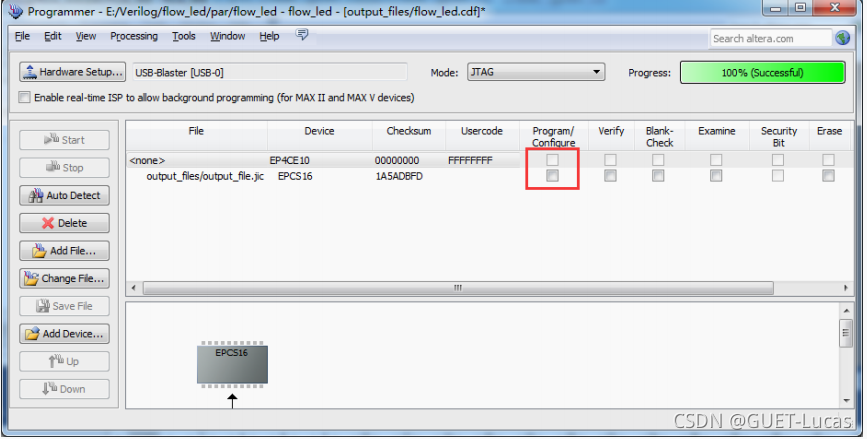Check Examine for the EP4CE10 row
This screenshot has width=867, height=439.
coord(716,160)
